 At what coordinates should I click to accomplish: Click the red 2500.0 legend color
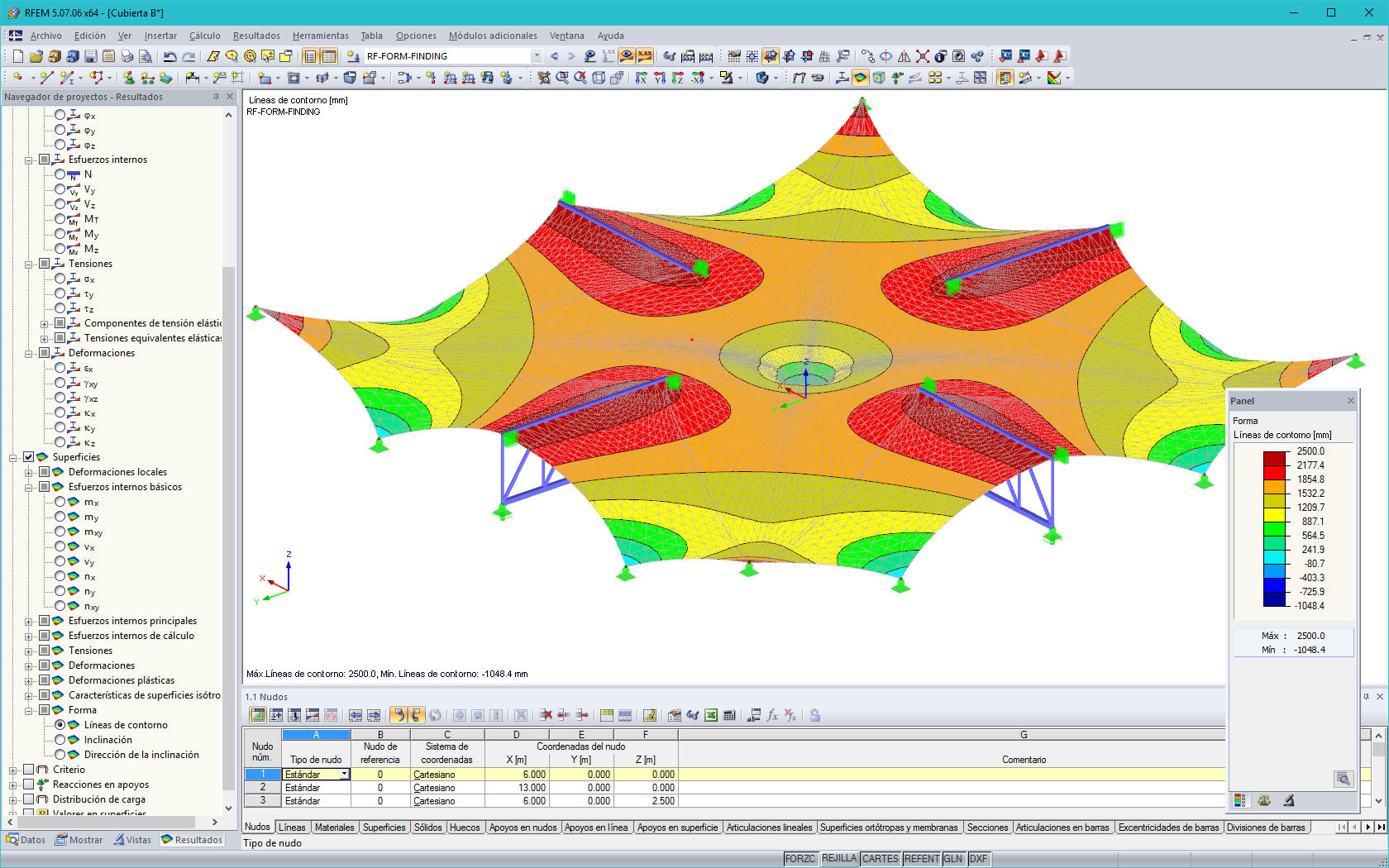pyautogui.click(x=1275, y=459)
